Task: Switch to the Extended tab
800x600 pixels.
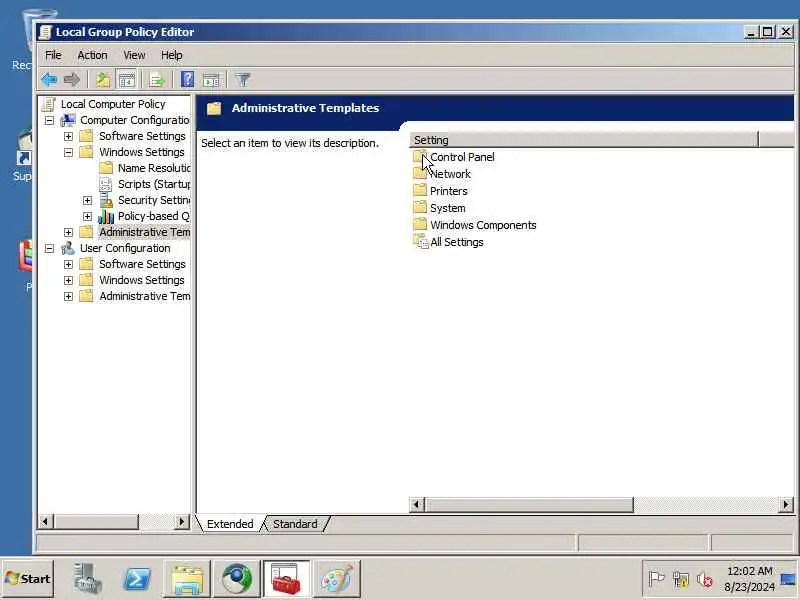Action: click(x=230, y=524)
